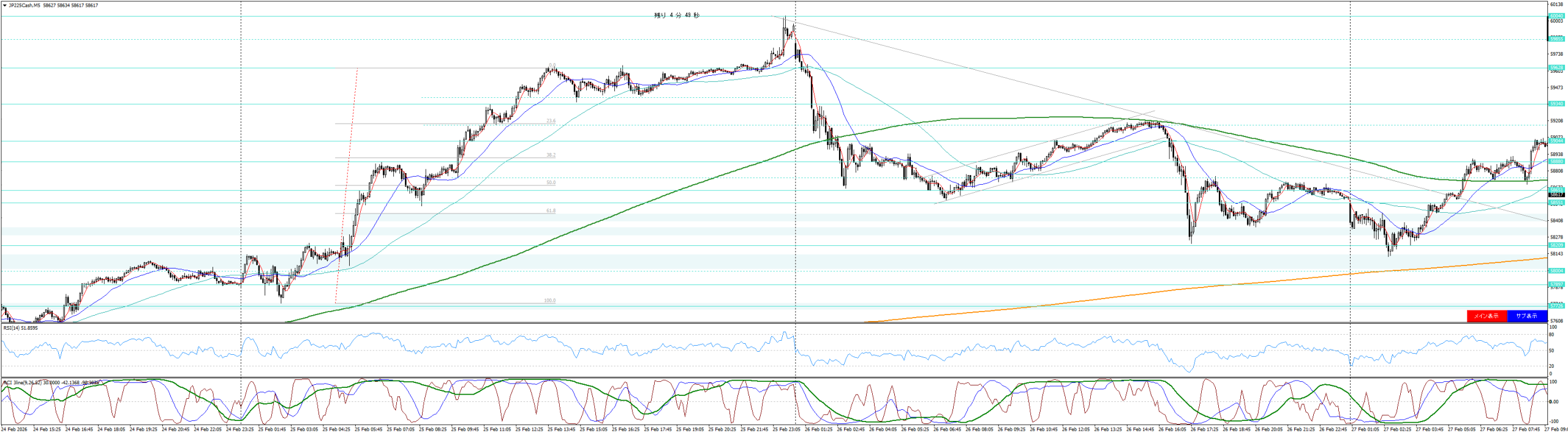Click the Fibonacci 50.0 level label
1568x435 pixels.
[551, 183]
